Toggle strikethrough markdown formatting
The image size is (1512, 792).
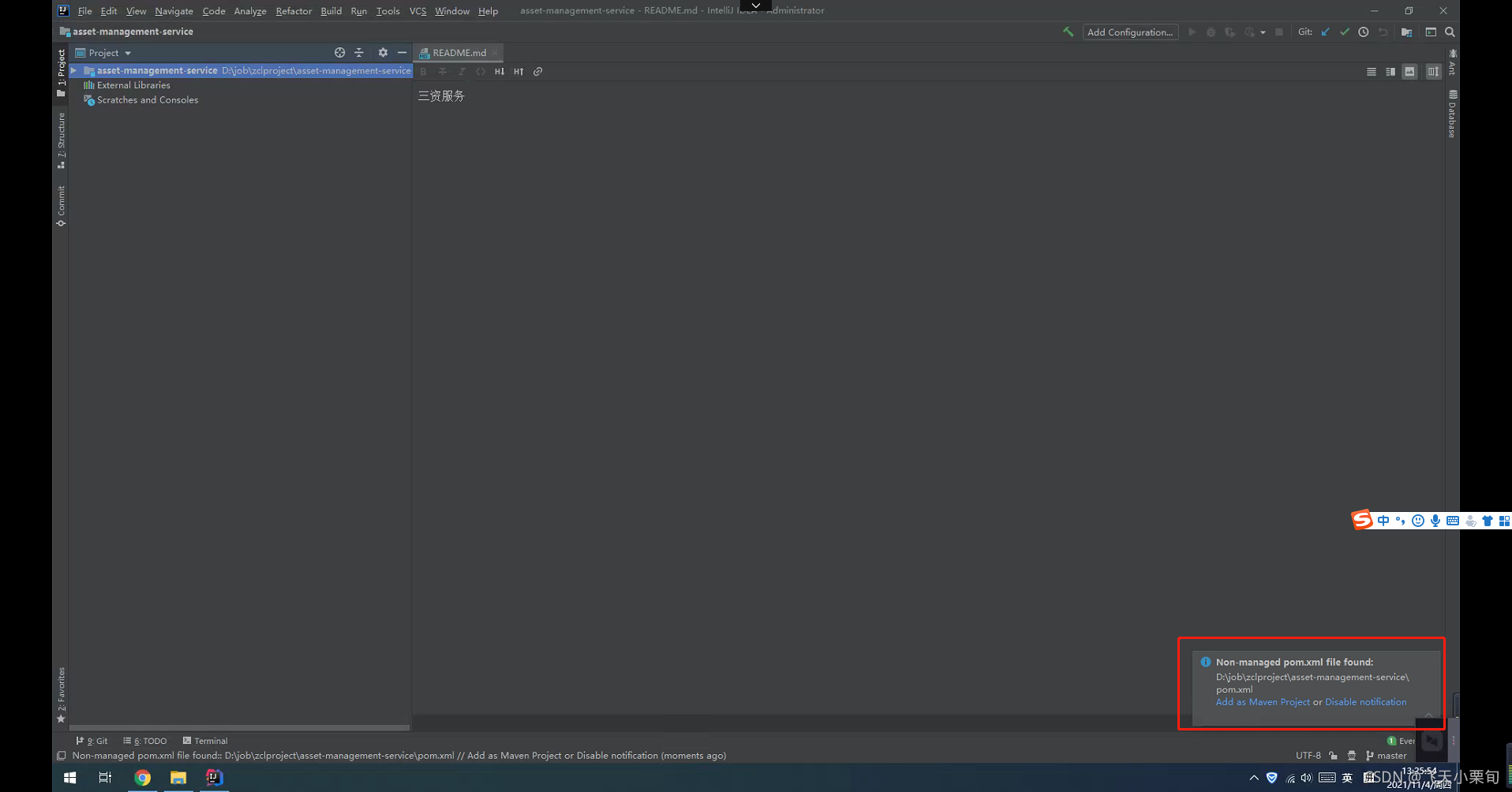[x=443, y=72]
